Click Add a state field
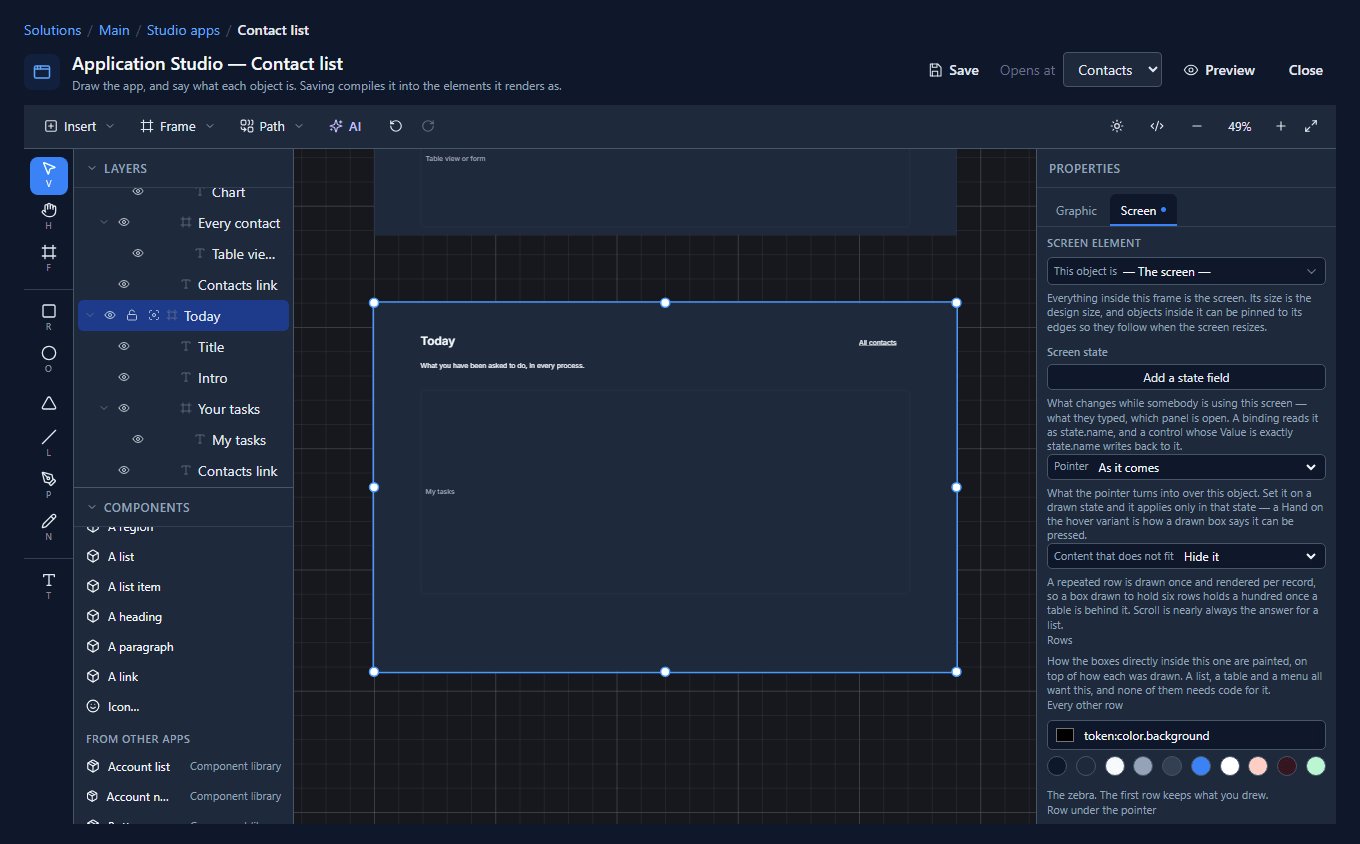This screenshot has height=844, width=1360. tap(1186, 378)
